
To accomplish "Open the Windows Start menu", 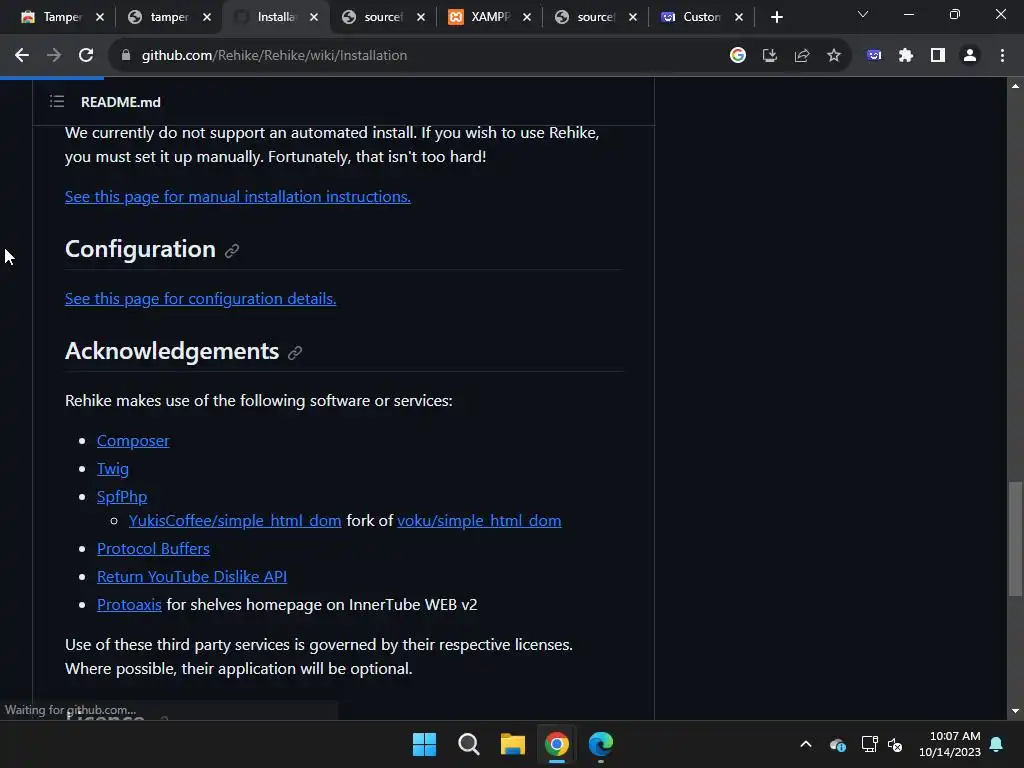I will 424,744.
